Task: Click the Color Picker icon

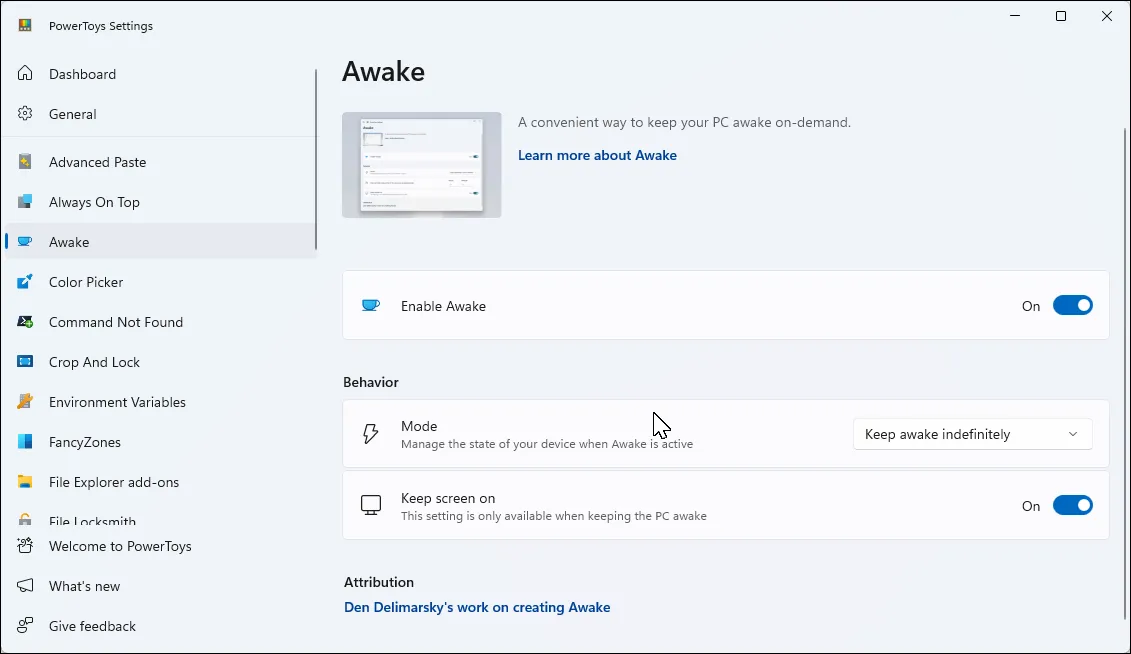Action: pyautogui.click(x=25, y=282)
